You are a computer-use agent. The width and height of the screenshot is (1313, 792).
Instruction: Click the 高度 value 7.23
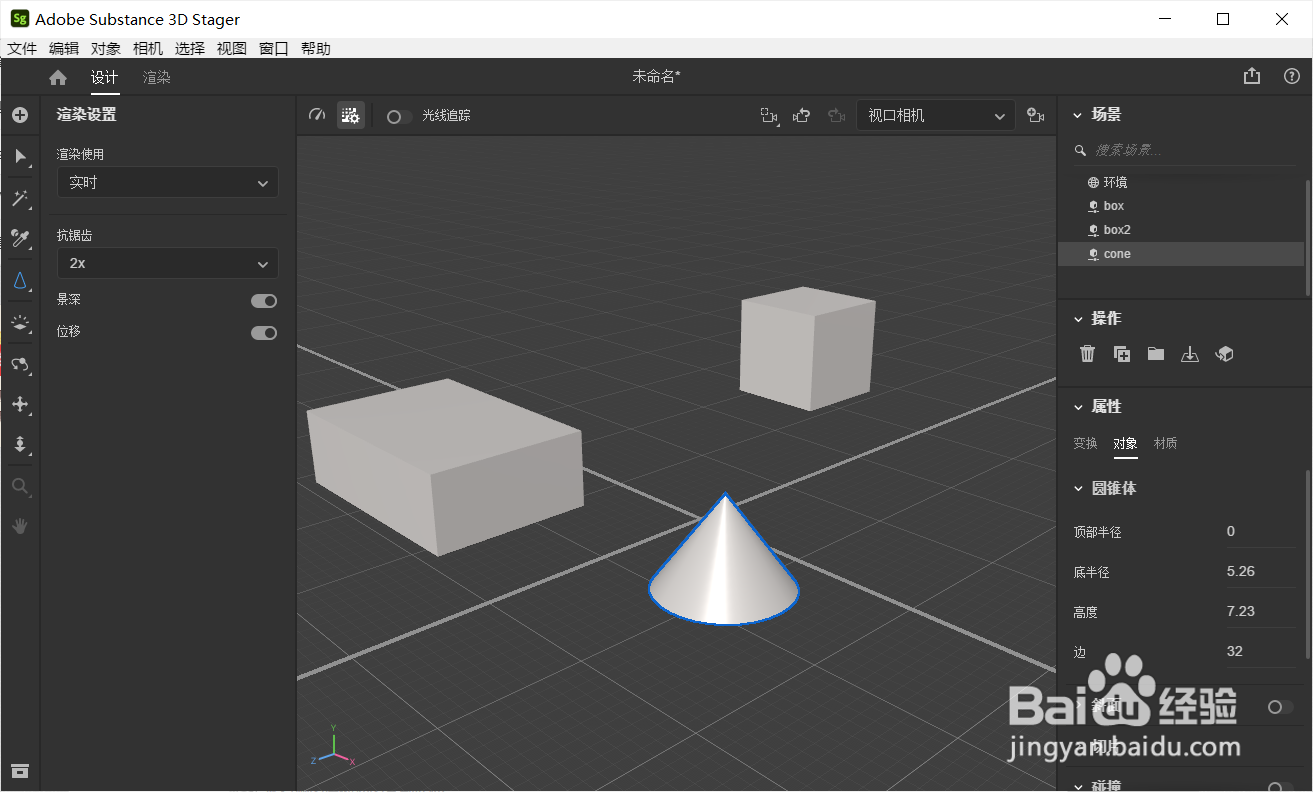click(x=1260, y=611)
